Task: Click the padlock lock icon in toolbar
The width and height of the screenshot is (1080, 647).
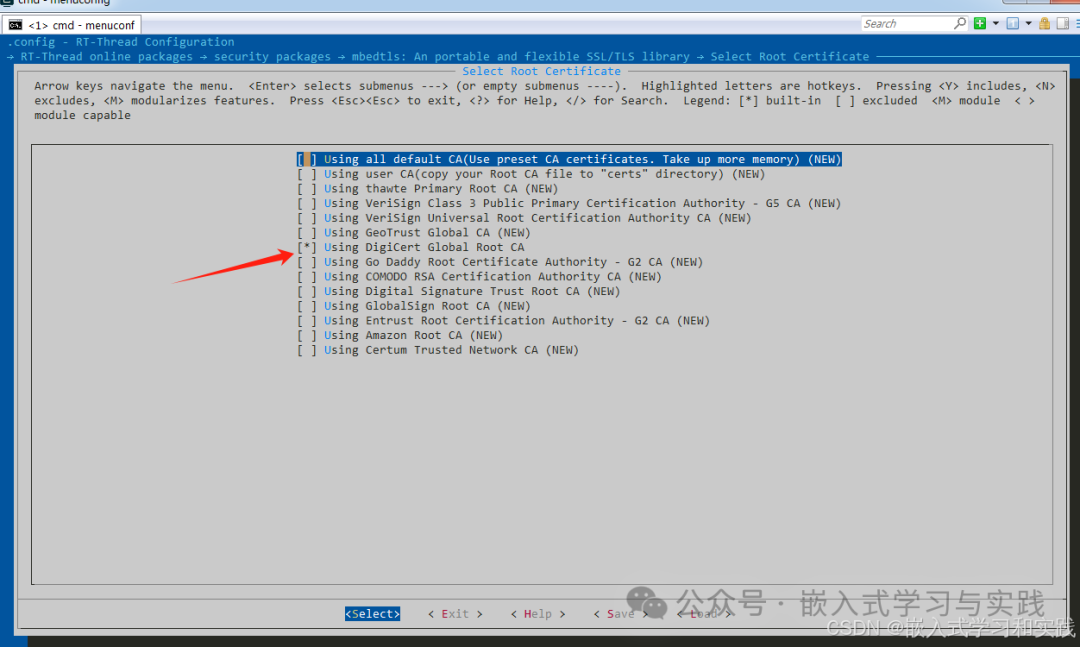Action: (1044, 23)
